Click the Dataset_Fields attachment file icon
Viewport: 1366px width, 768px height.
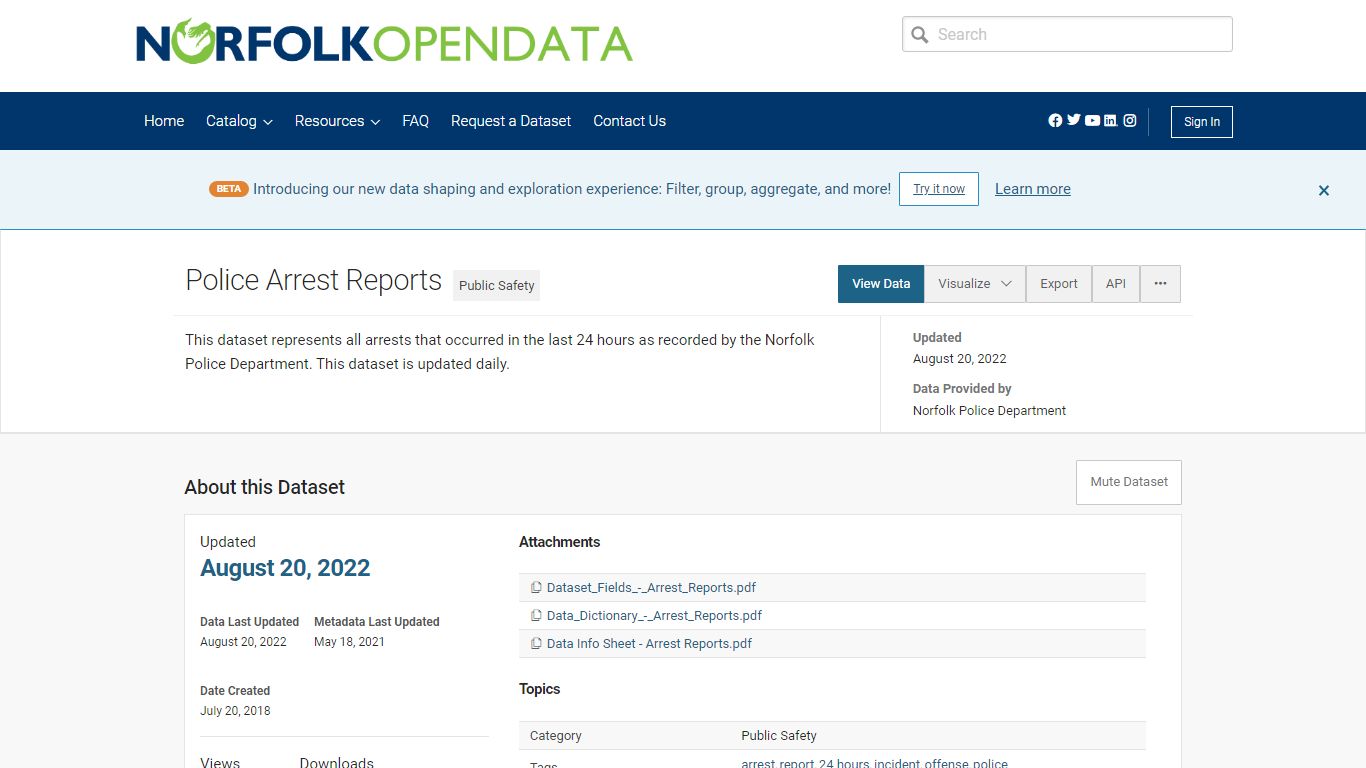click(536, 588)
